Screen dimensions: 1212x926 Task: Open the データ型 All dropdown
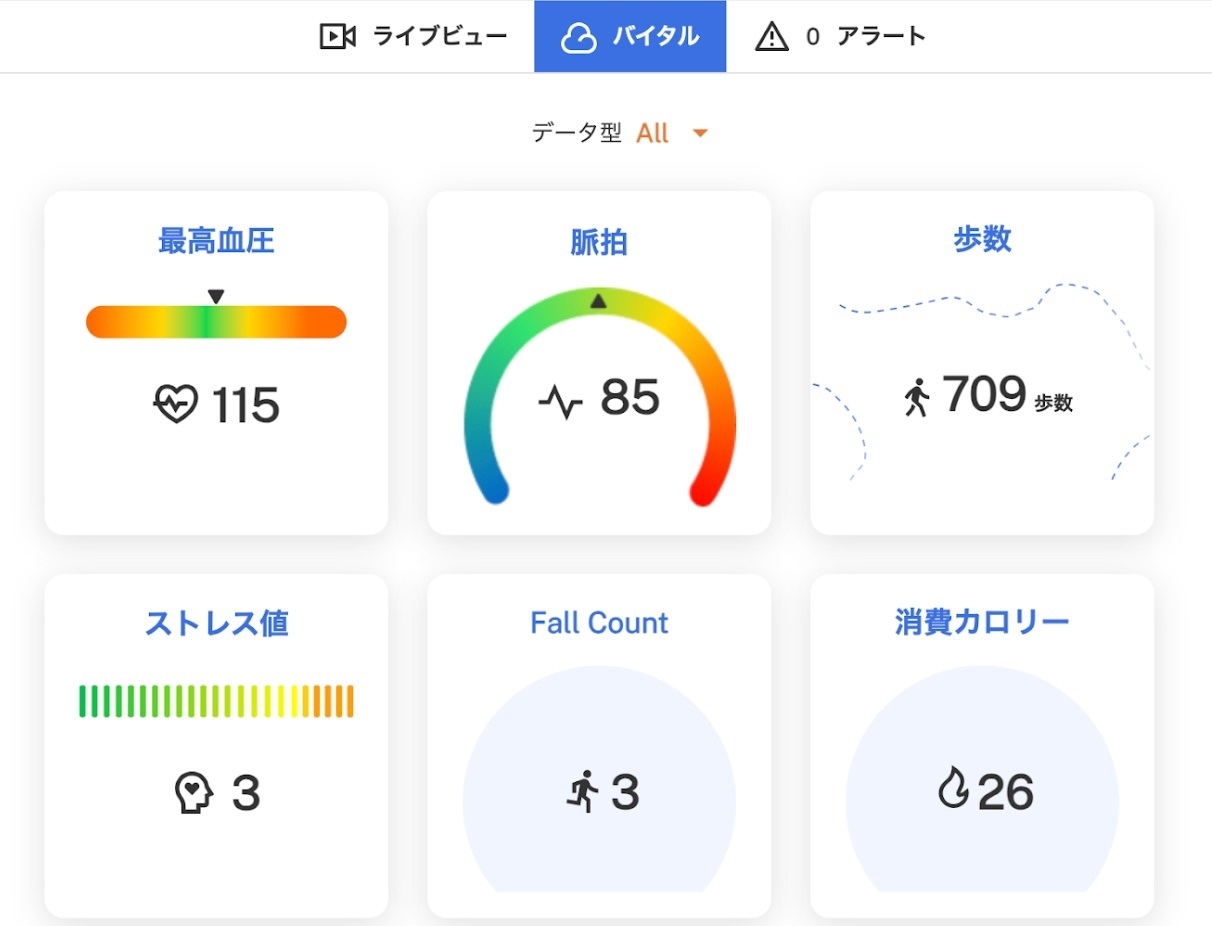click(x=656, y=132)
